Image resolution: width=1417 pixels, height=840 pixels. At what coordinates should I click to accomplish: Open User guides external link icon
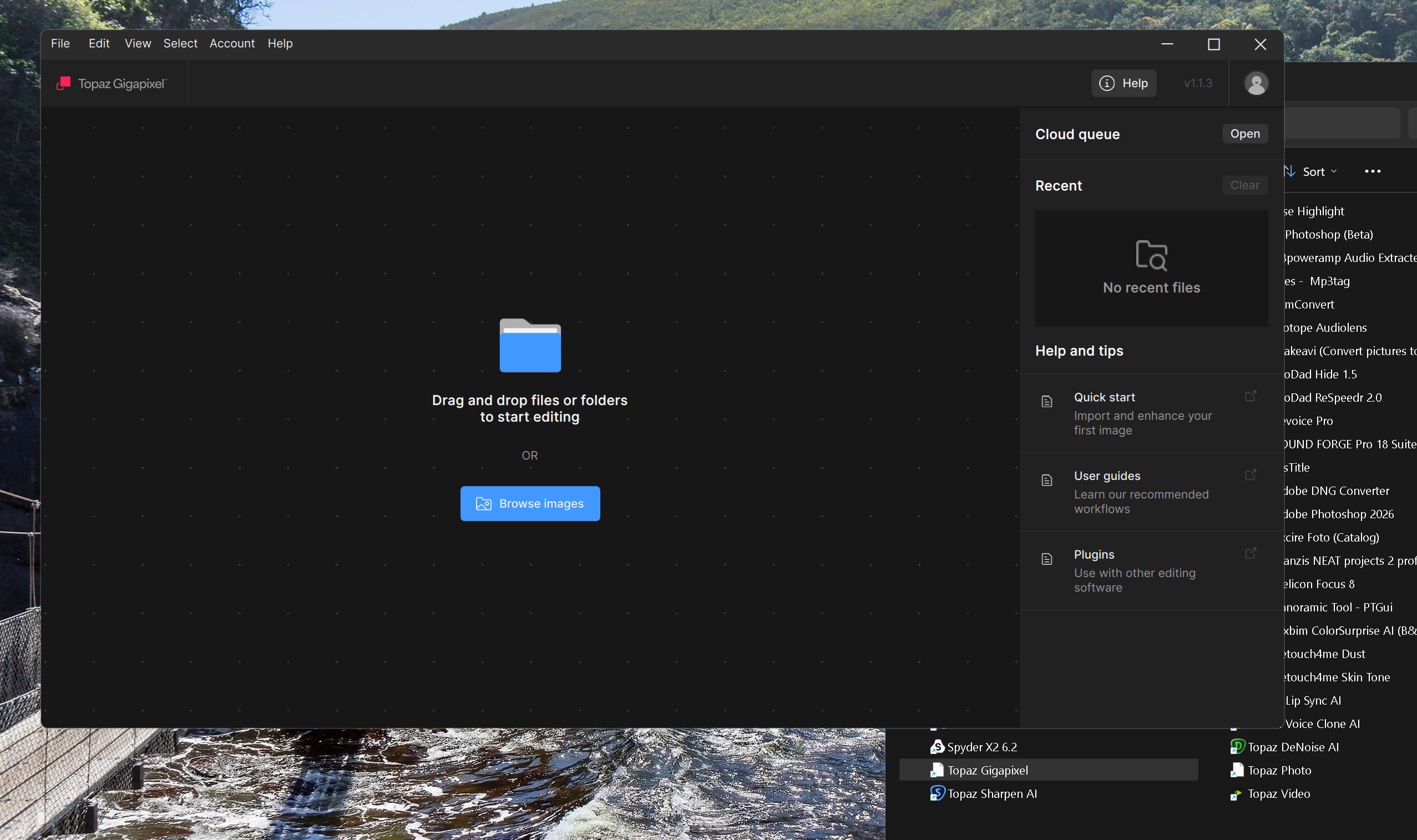click(x=1250, y=475)
